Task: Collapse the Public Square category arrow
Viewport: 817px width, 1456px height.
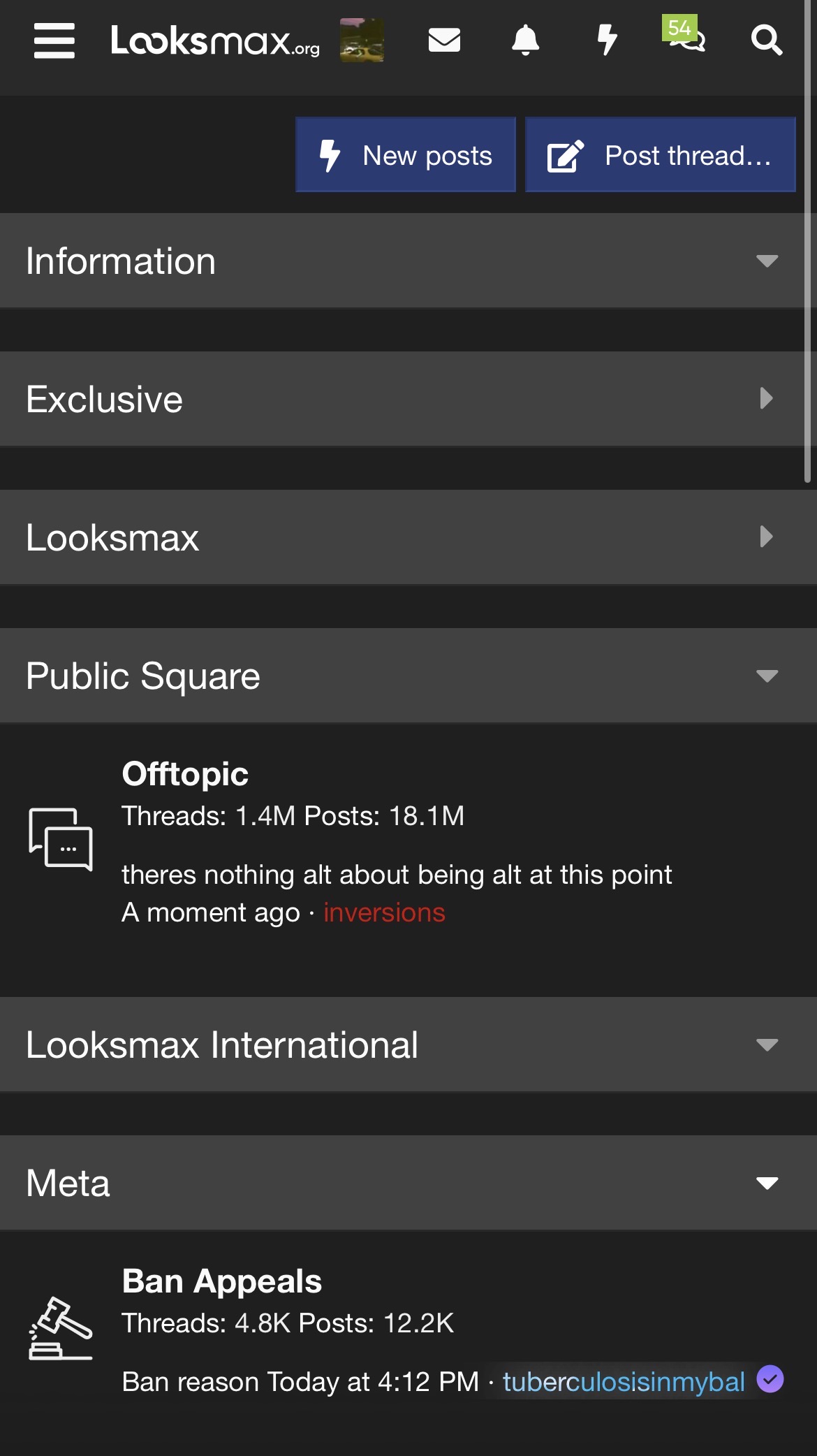Action: click(x=767, y=676)
